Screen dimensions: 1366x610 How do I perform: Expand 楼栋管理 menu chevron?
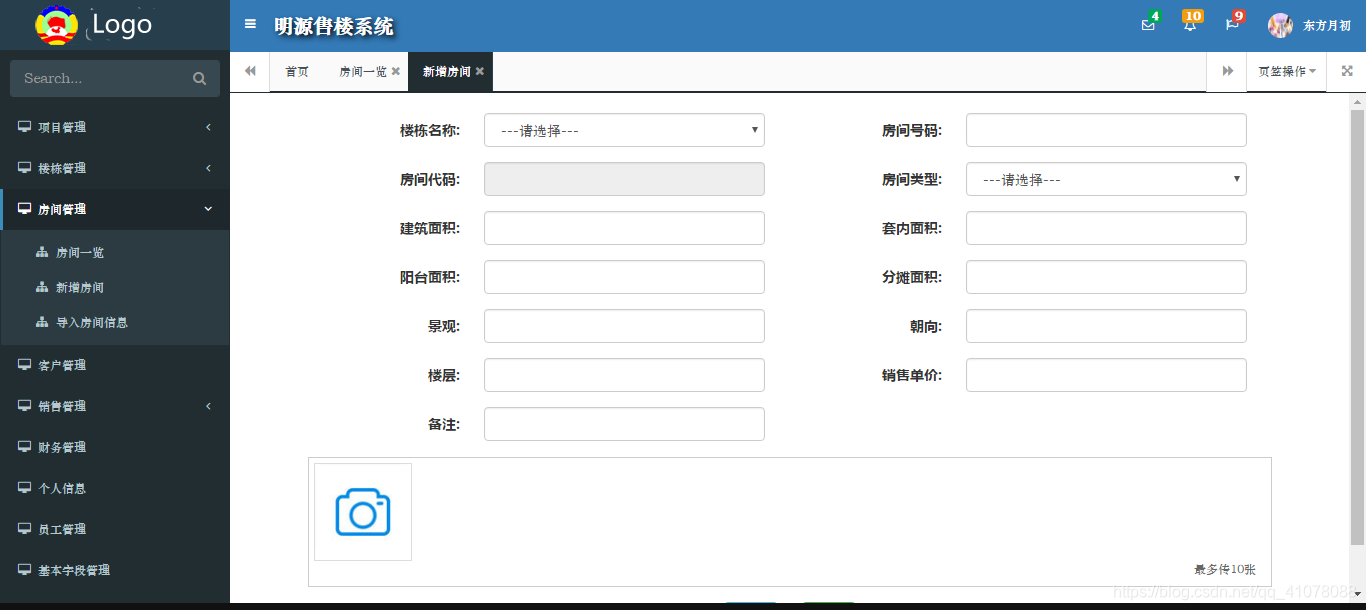[208, 168]
